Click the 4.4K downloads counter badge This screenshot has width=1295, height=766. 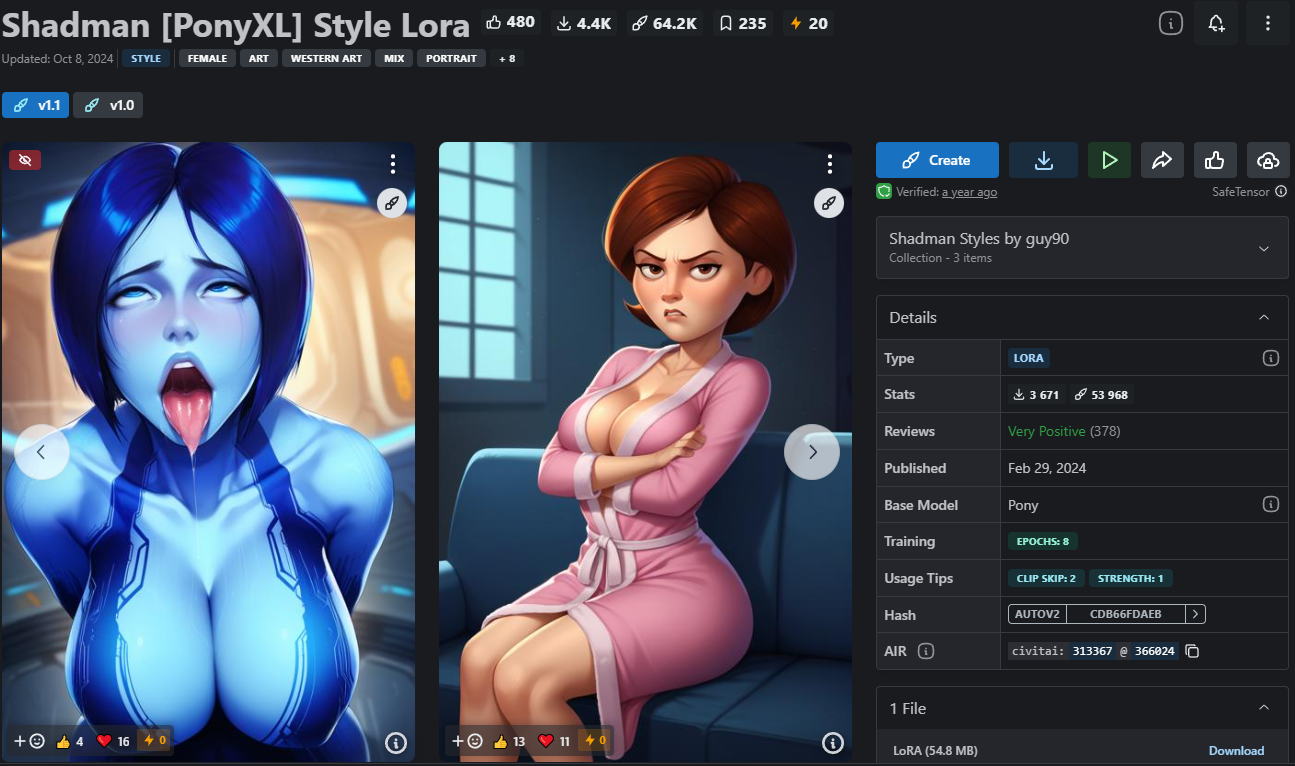tap(584, 23)
